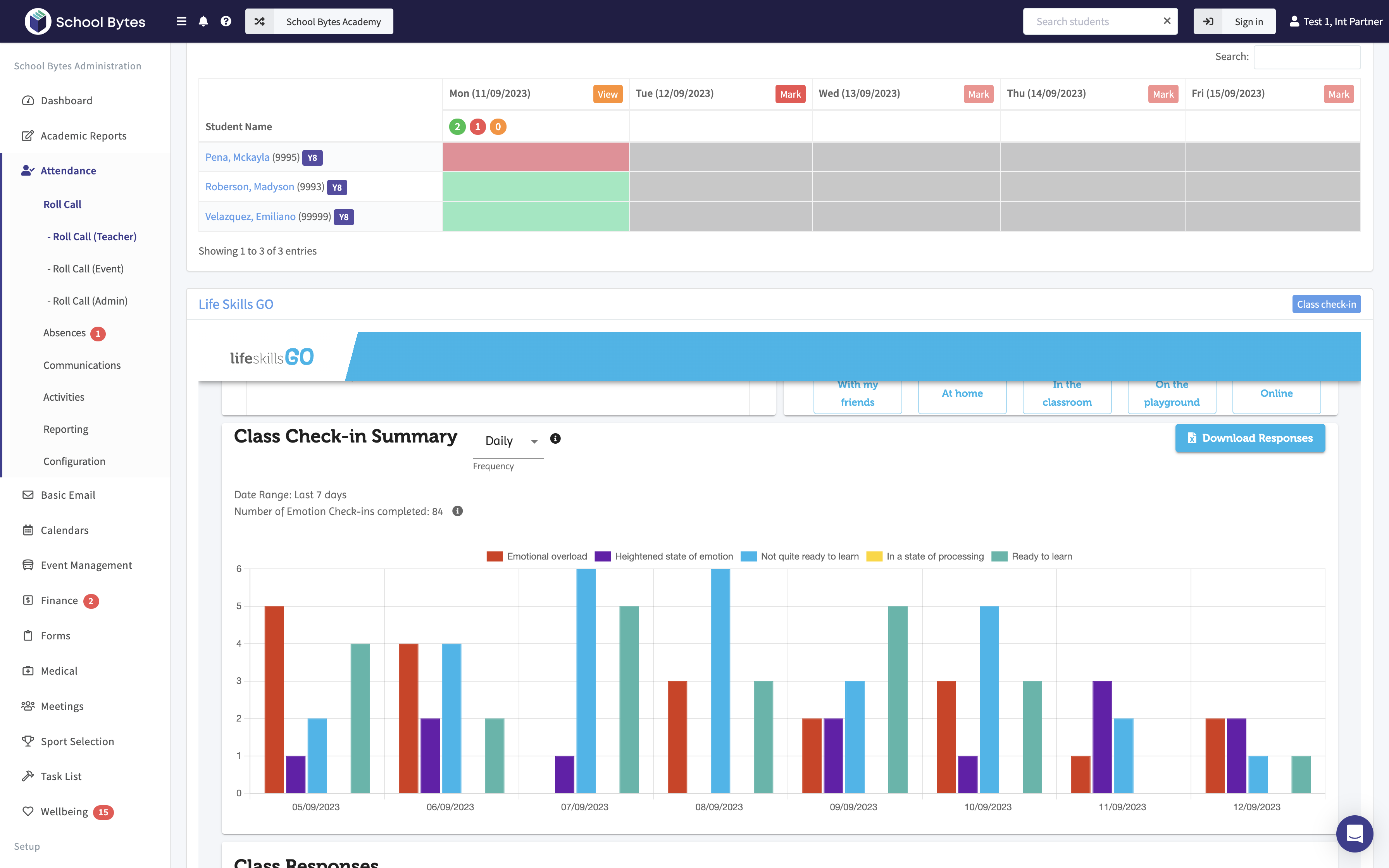
Task: Click the notifications bell icon
Action: (x=203, y=21)
